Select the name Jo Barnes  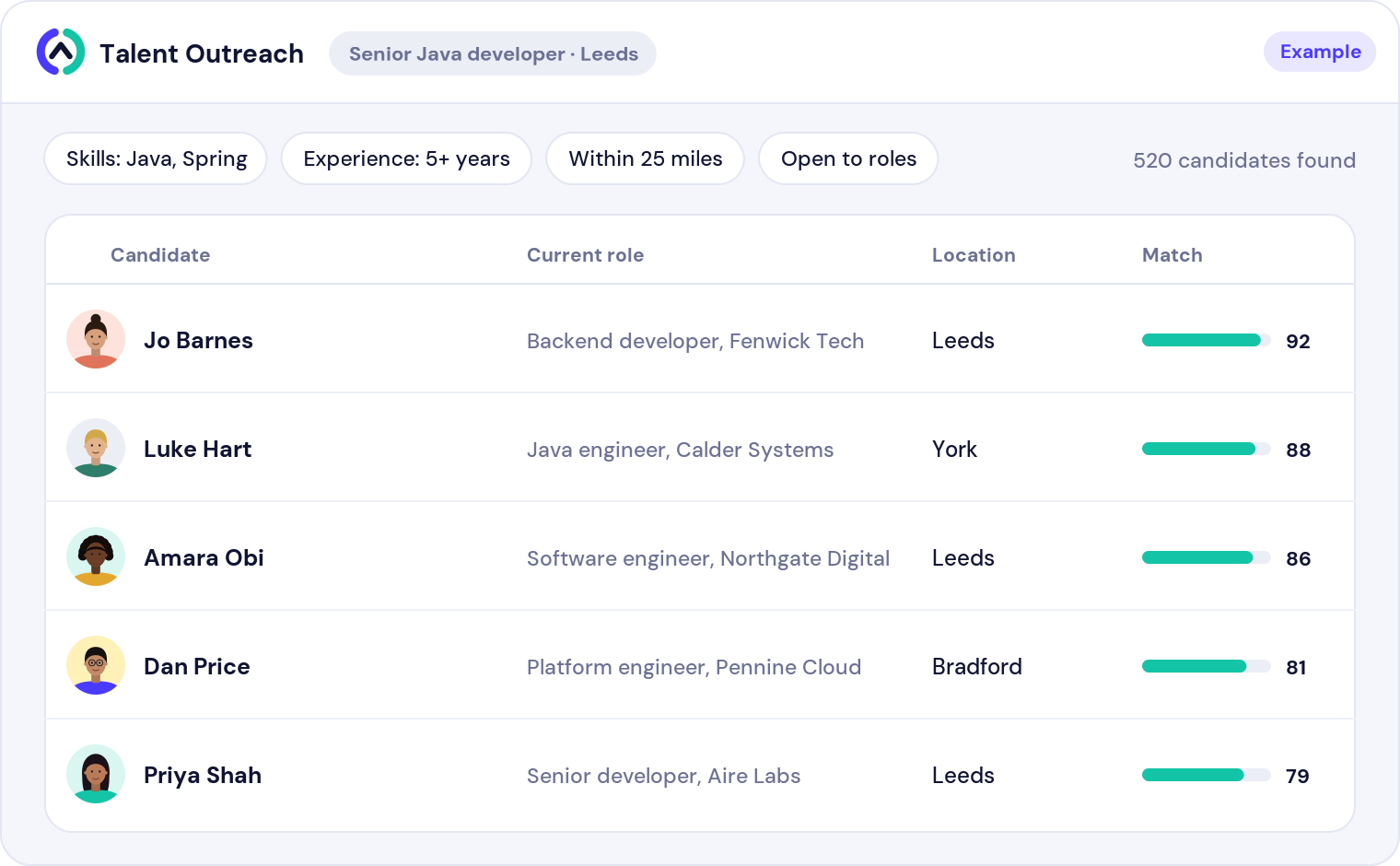(x=198, y=340)
